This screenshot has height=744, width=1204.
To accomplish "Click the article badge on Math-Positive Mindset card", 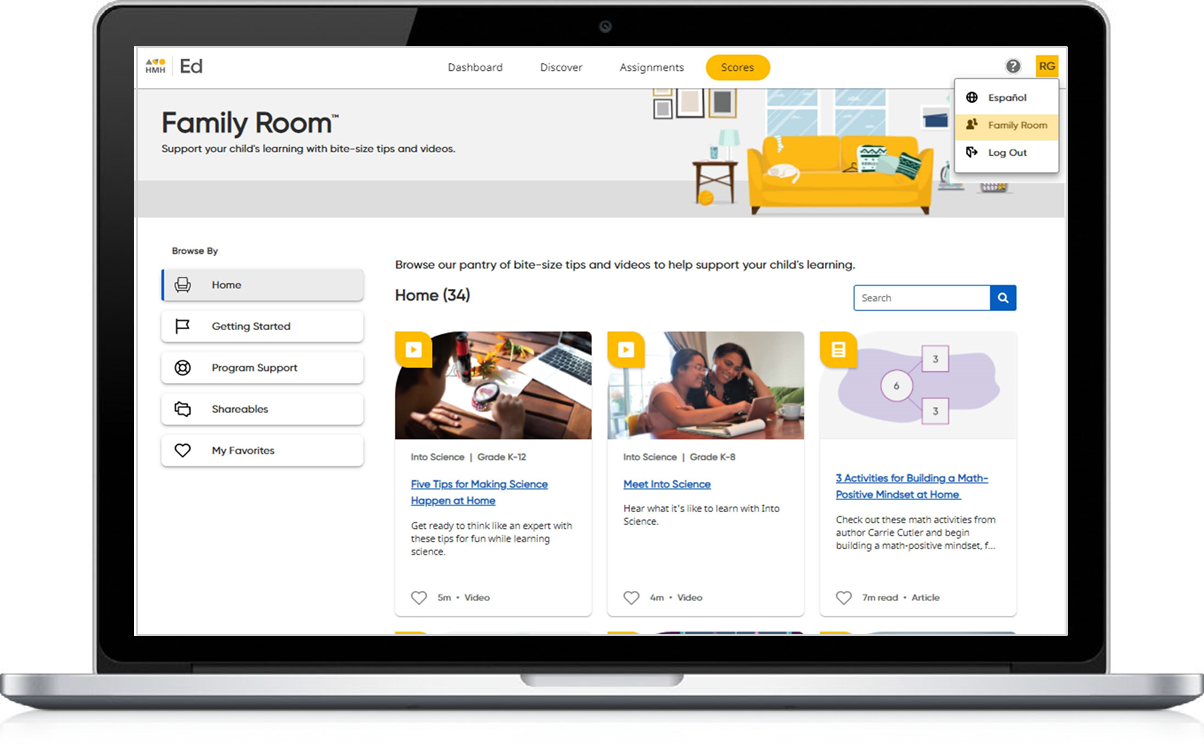I will click(x=838, y=350).
